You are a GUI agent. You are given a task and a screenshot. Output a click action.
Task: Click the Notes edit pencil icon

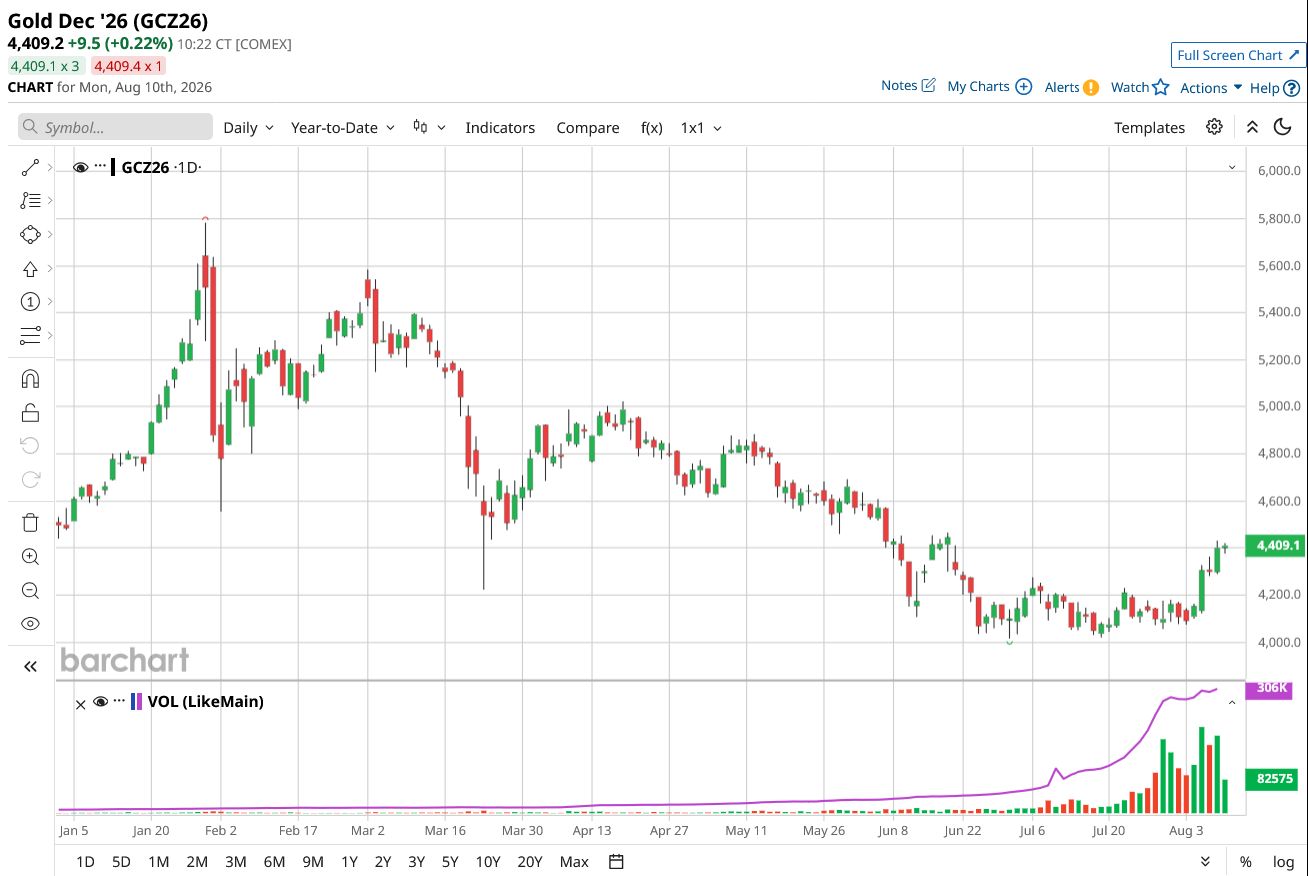[x=928, y=86]
